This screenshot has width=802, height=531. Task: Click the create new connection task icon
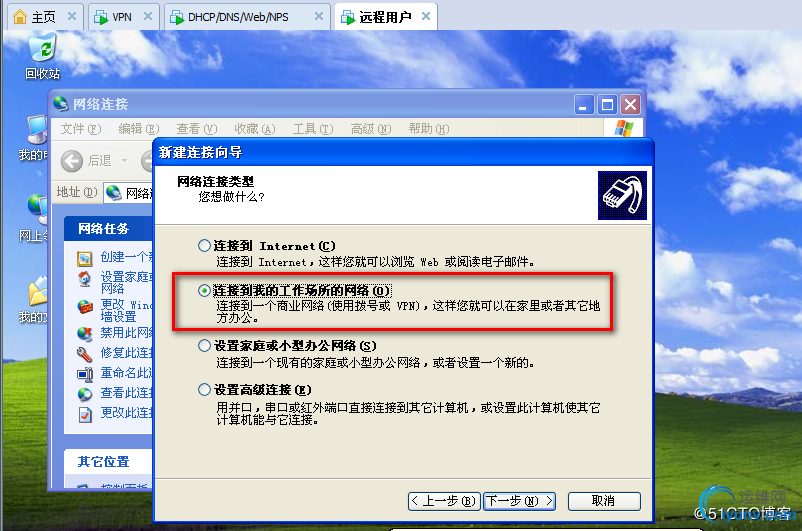pos(84,258)
